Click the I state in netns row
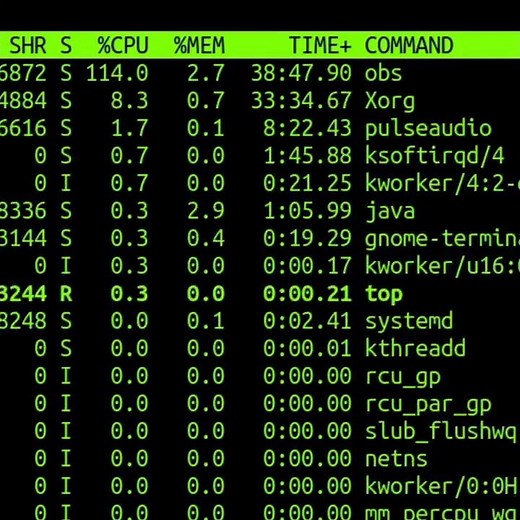520x520 pixels. coord(66,459)
